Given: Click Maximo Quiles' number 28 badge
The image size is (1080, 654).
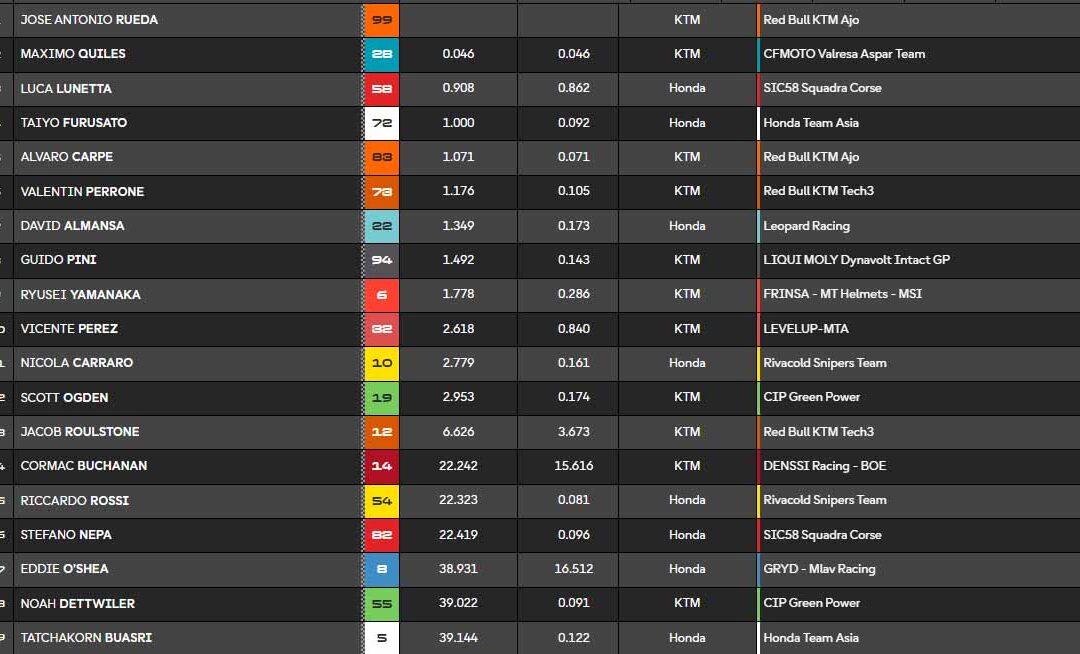Looking at the screenshot, I should 381,54.
